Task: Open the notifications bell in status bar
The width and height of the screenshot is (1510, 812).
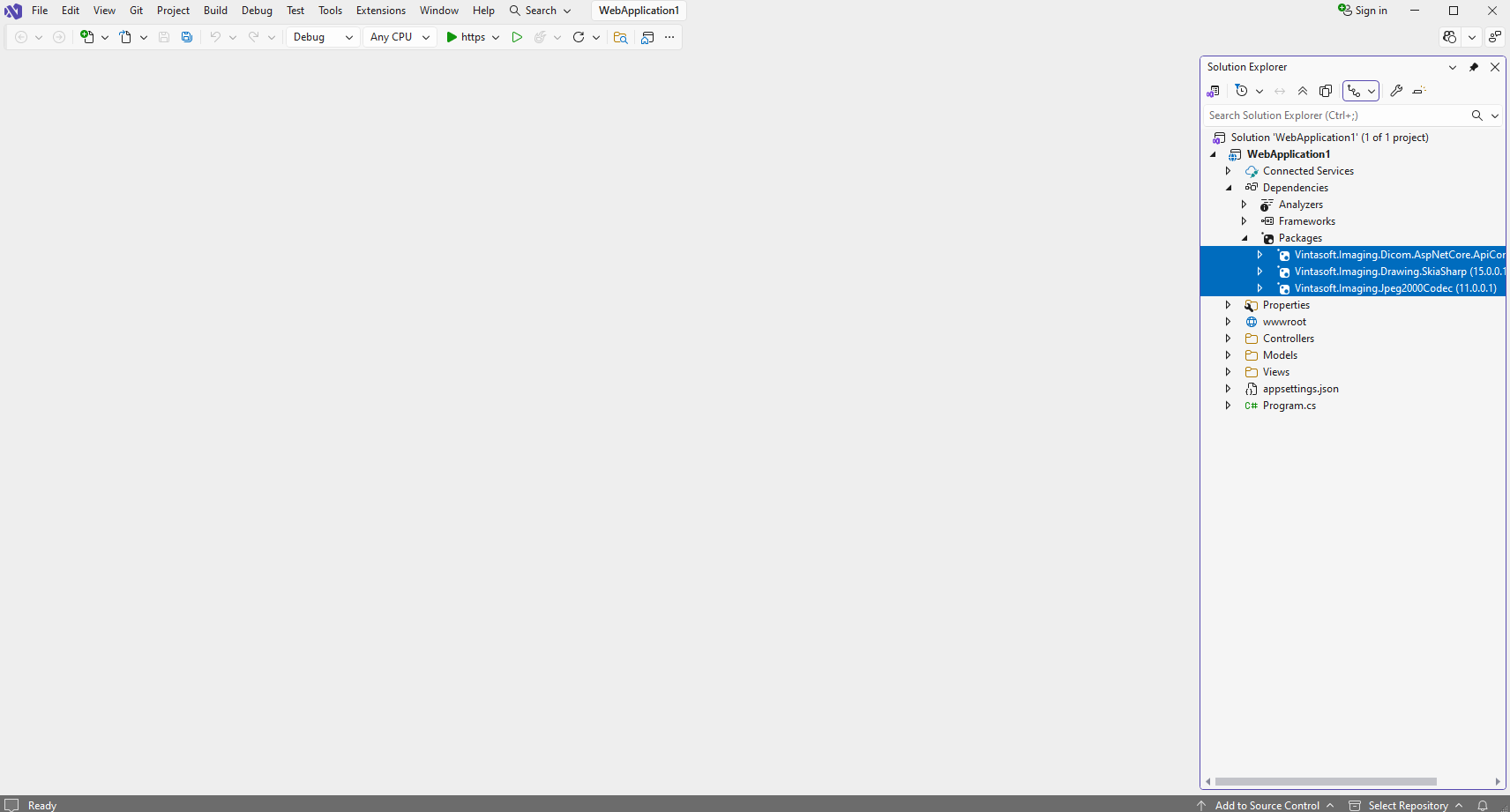Action: 1483,805
